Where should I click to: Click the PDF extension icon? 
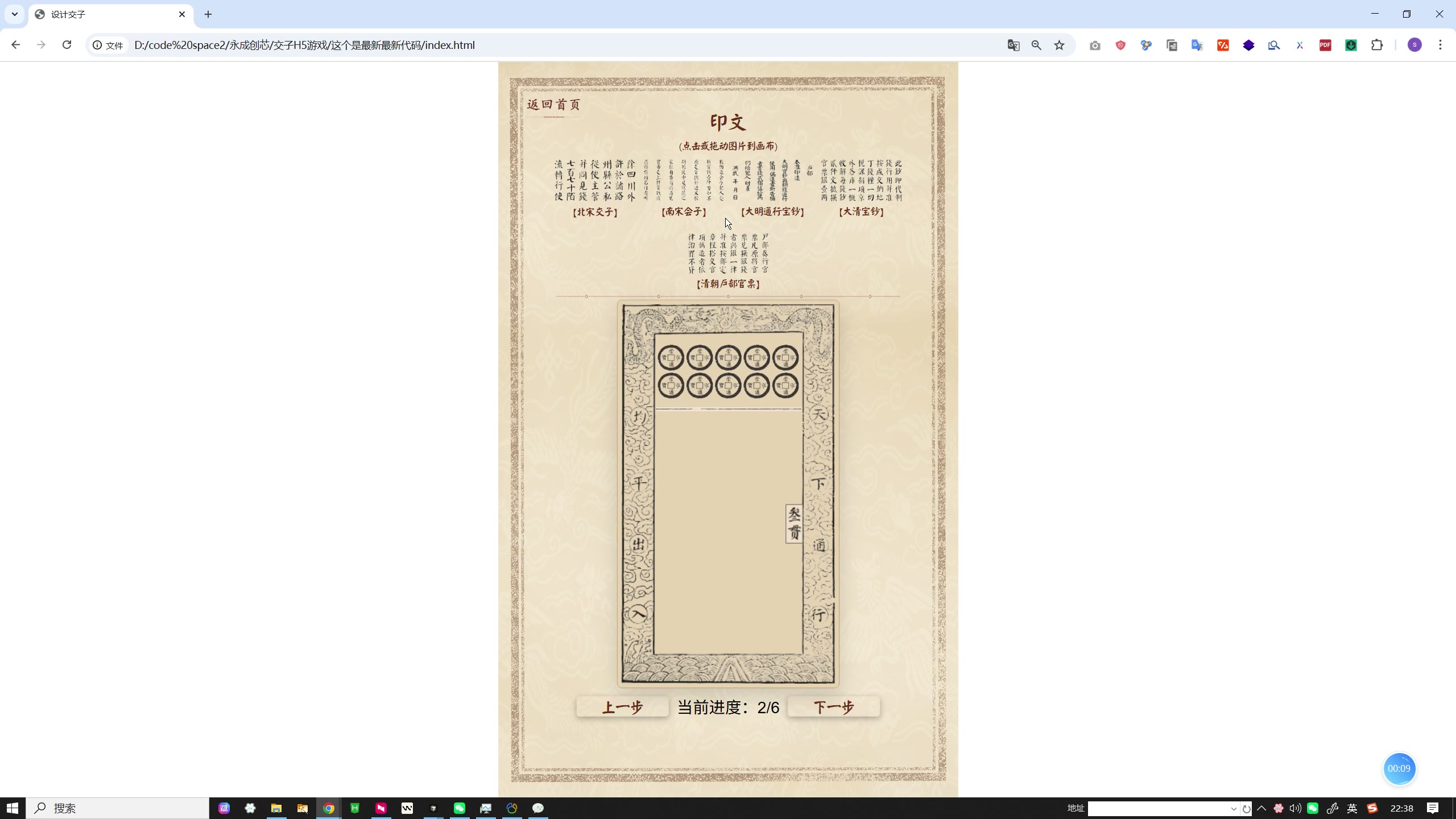1325,45
